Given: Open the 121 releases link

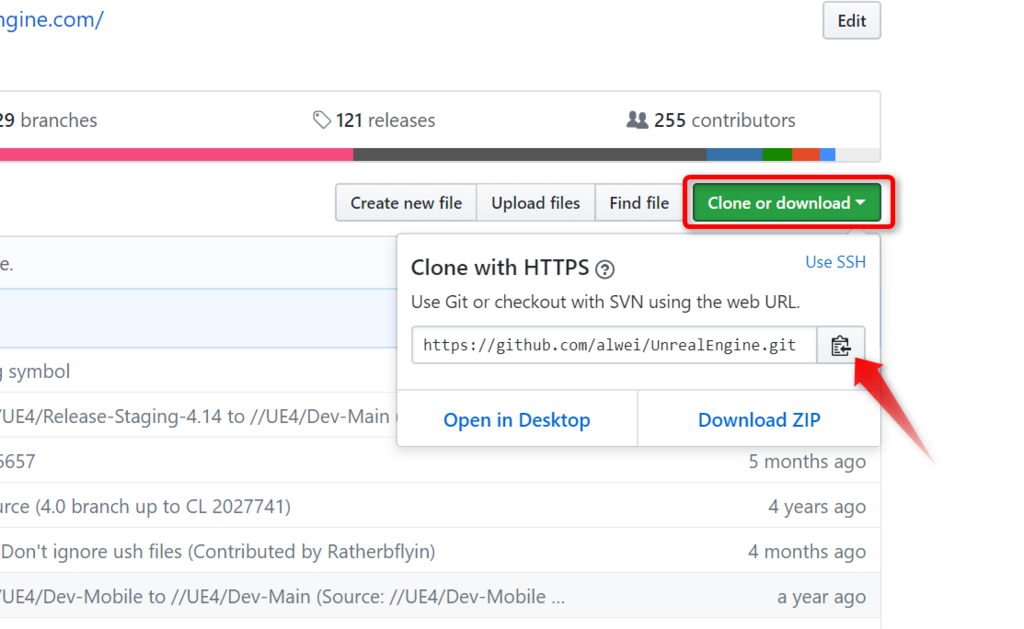Looking at the screenshot, I should tap(385, 120).
